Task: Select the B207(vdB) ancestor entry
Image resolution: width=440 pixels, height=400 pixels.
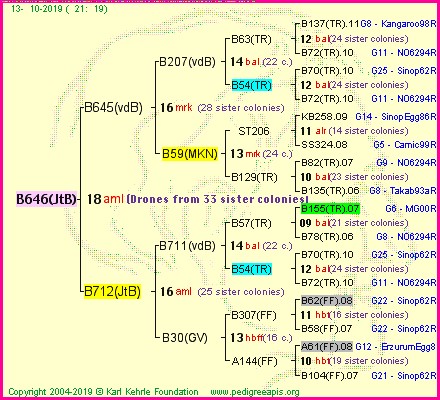Action: [x=187, y=62]
